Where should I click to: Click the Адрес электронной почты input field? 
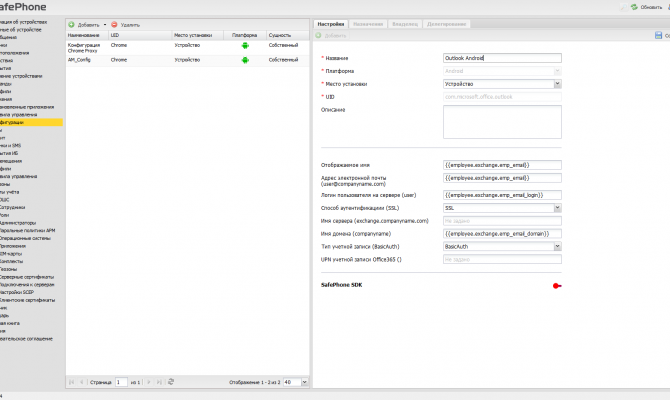tap(502, 178)
